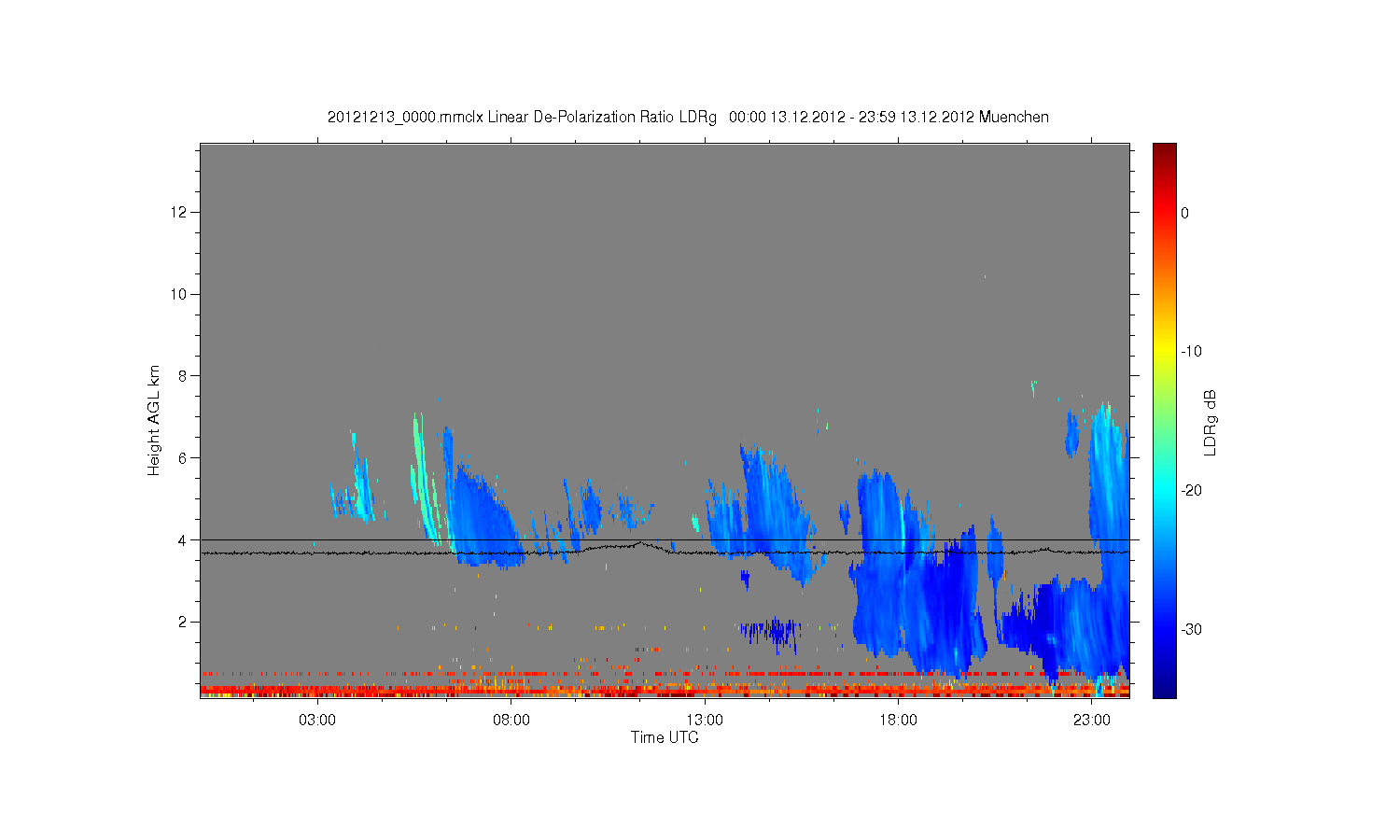Viewport: 1400px width, 840px height.
Task: Click the dark blue bottom of colorbar
Action: [x=1165, y=689]
